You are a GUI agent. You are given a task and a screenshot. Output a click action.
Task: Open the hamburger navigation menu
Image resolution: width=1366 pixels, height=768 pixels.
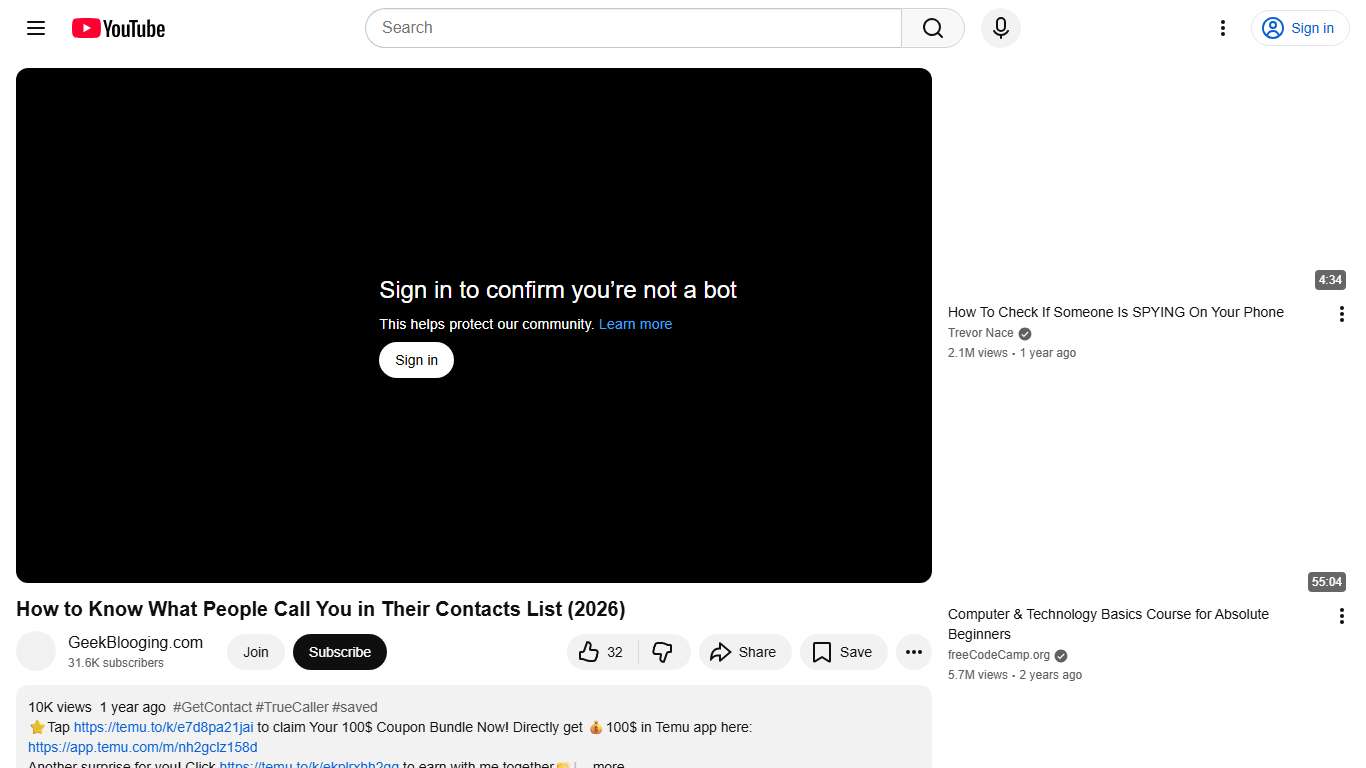[35, 28]
